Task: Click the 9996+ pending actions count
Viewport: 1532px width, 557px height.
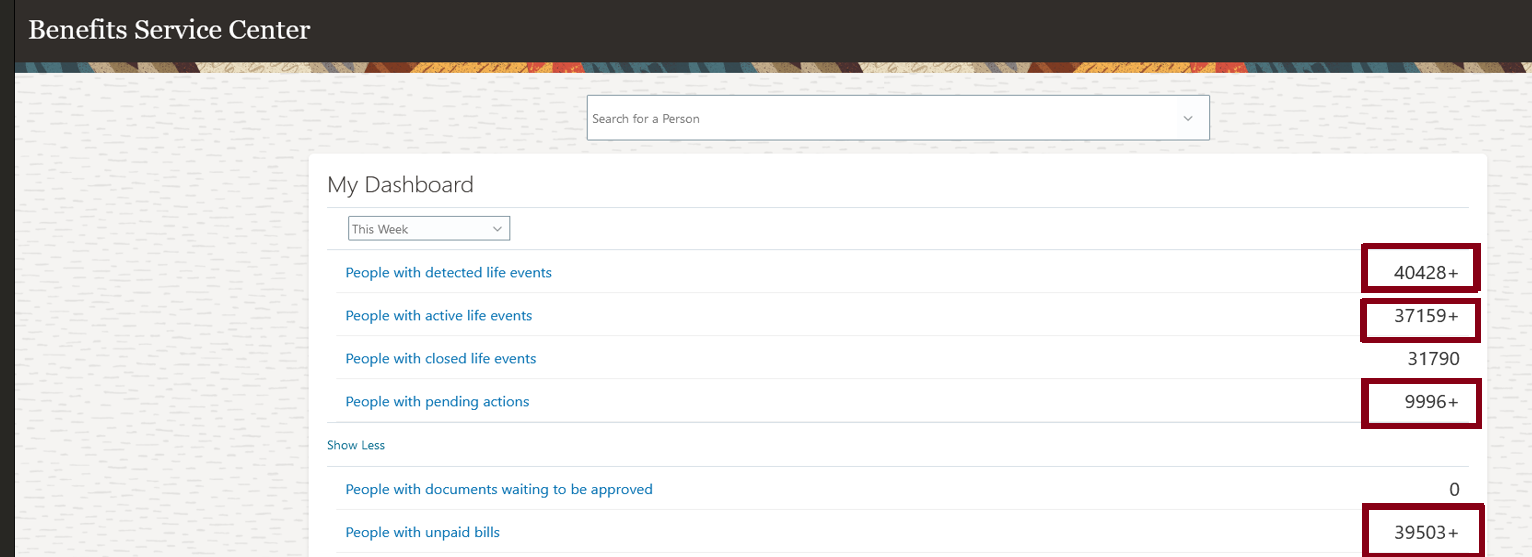Action: tap(1432, 402)
